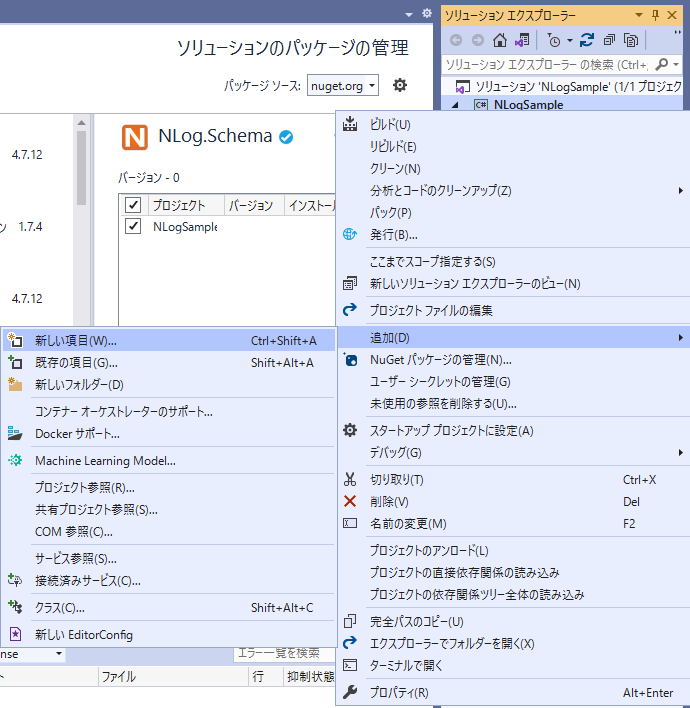690x708 pixels.
Task: Open the error list filter dropdown ending 'nse'
Action: 32,654
